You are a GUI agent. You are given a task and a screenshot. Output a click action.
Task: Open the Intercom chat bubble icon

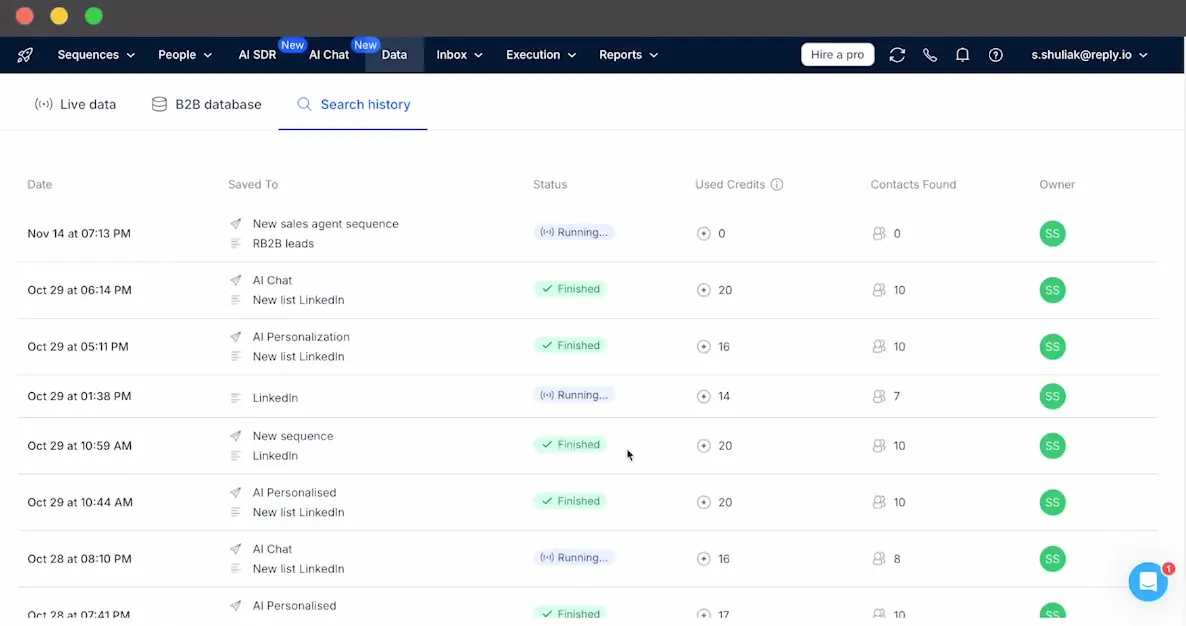click(x=1147, y=581)
